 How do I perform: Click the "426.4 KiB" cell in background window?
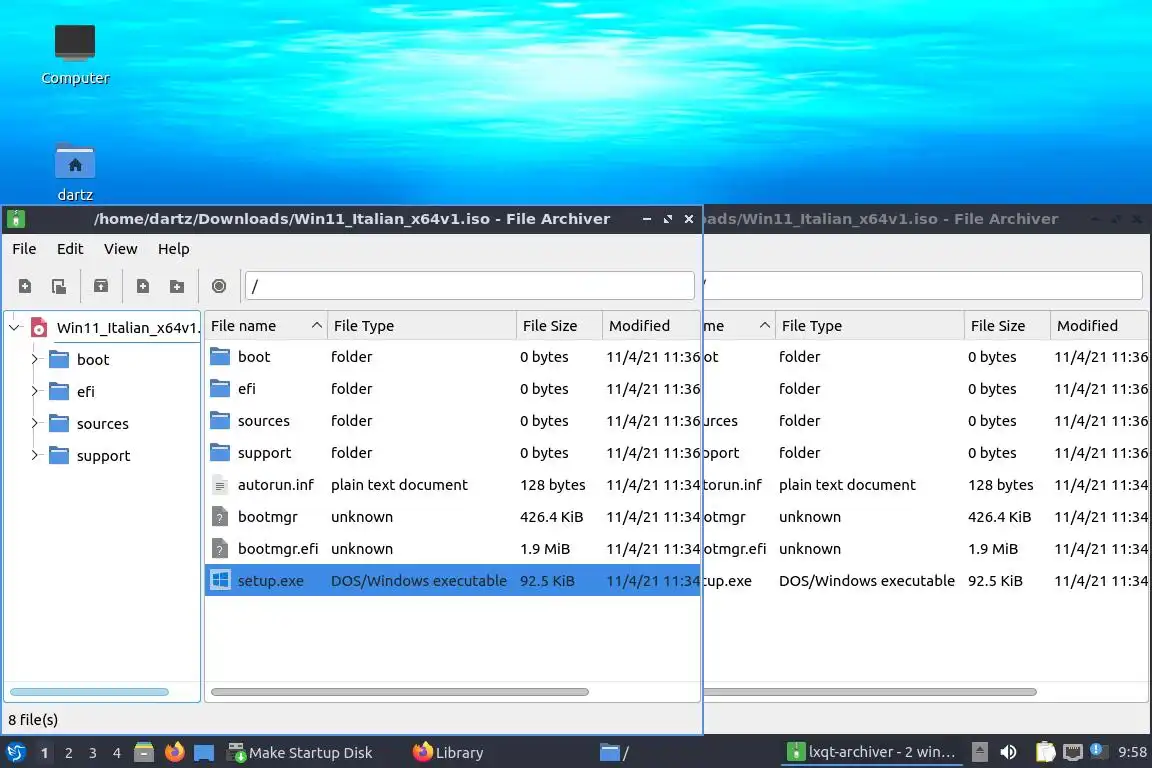pos(999,517)
